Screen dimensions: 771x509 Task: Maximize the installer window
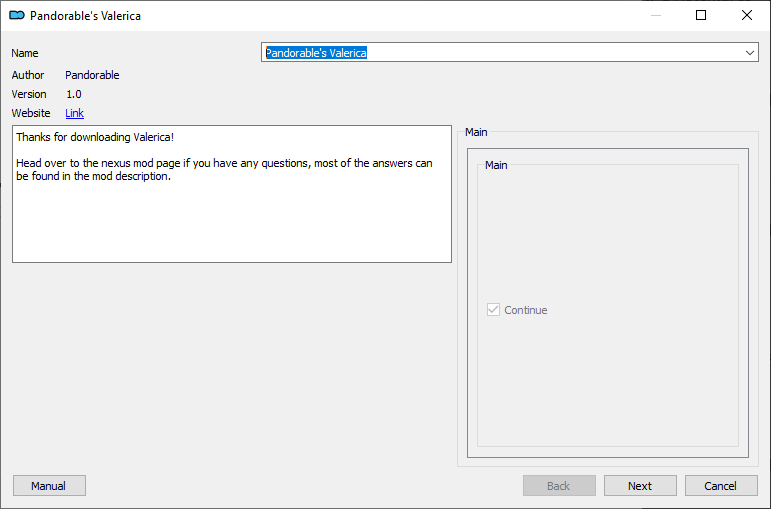point(701,15)
